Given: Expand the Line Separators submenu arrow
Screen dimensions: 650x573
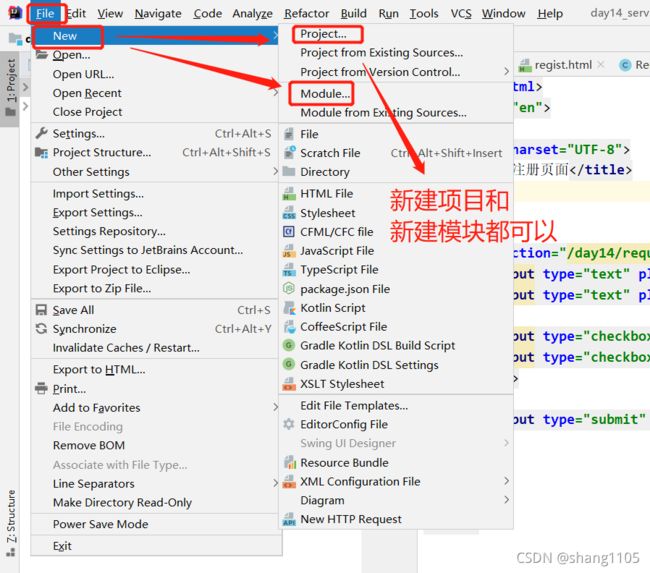Looking at the screenshot, I should coord(275,483).
